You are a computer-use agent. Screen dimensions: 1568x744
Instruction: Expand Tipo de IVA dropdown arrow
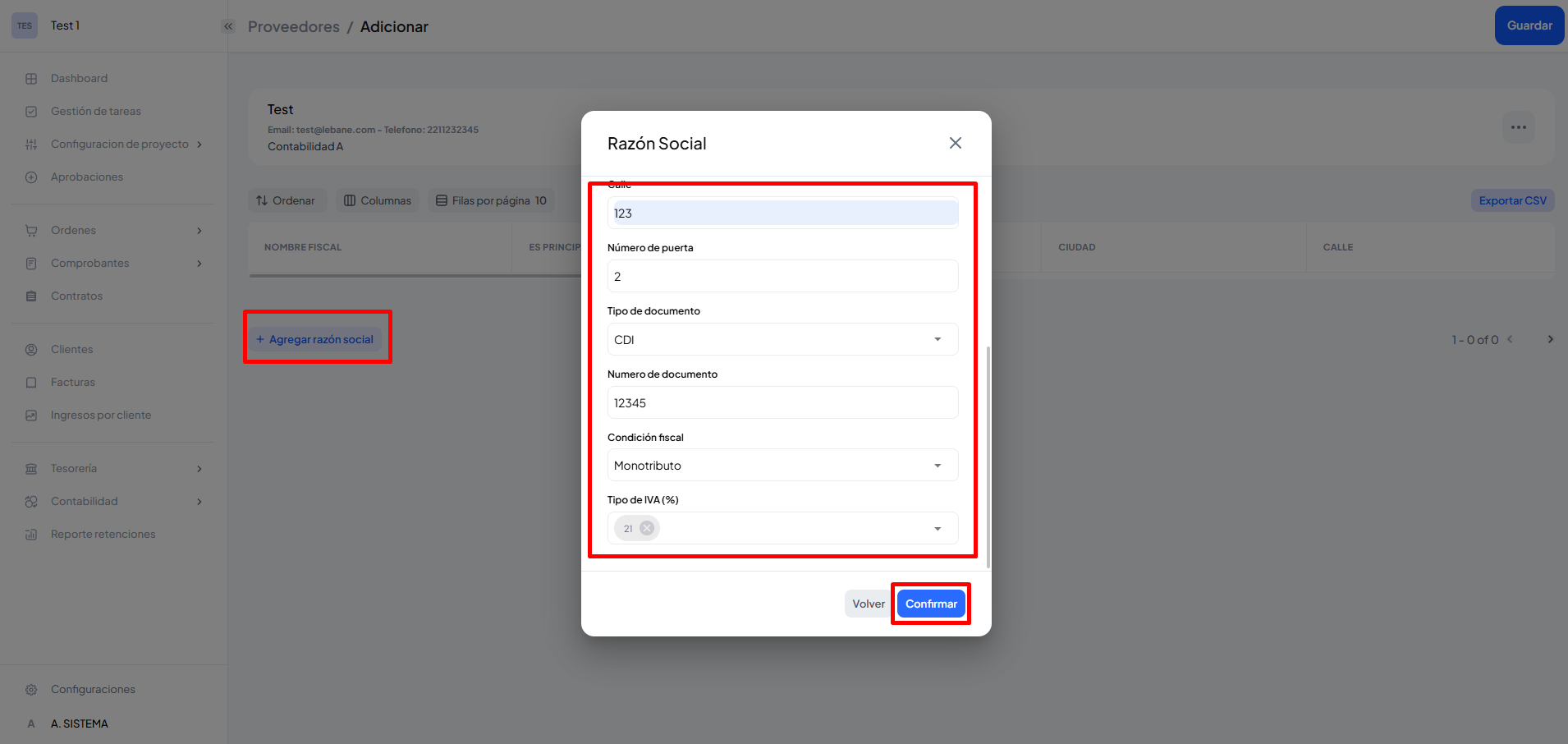point(938,529)
